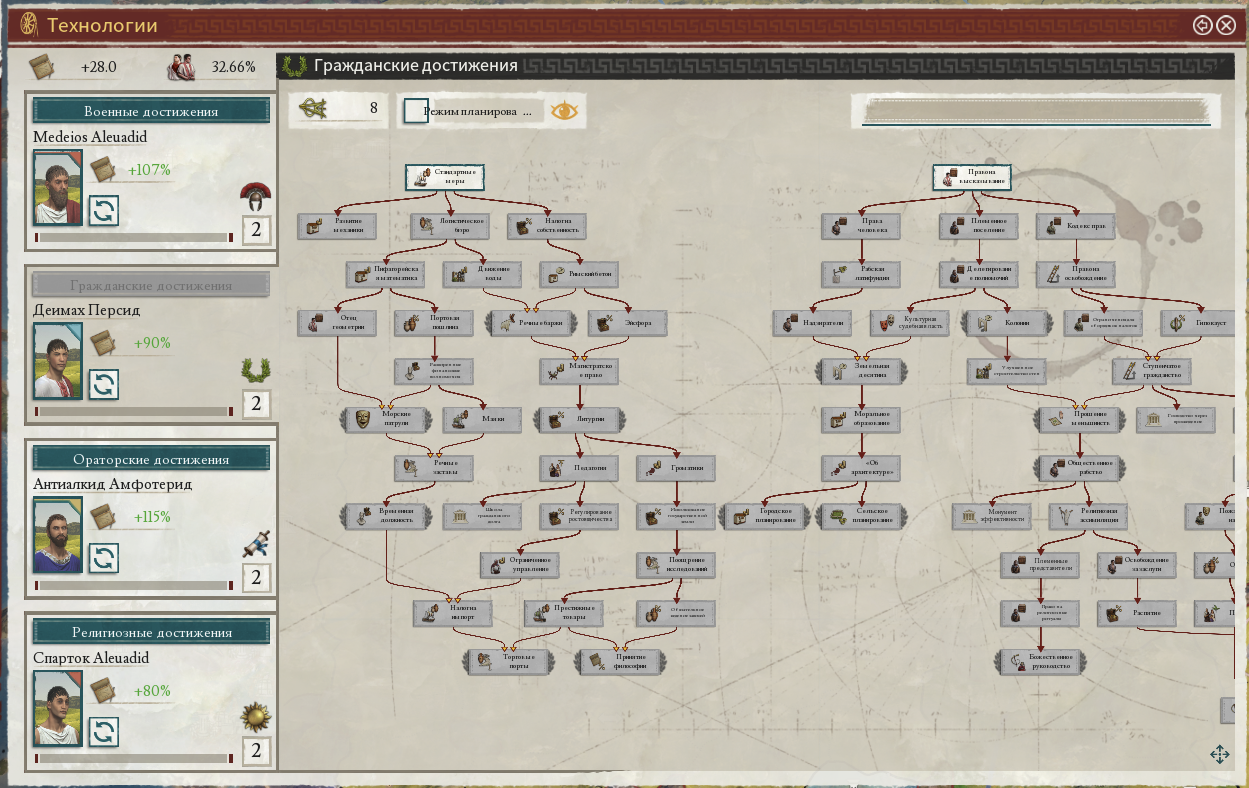Click the goat icon on Речные баржи node
This screenshot has width=1249, height=788.
[507, 323]
